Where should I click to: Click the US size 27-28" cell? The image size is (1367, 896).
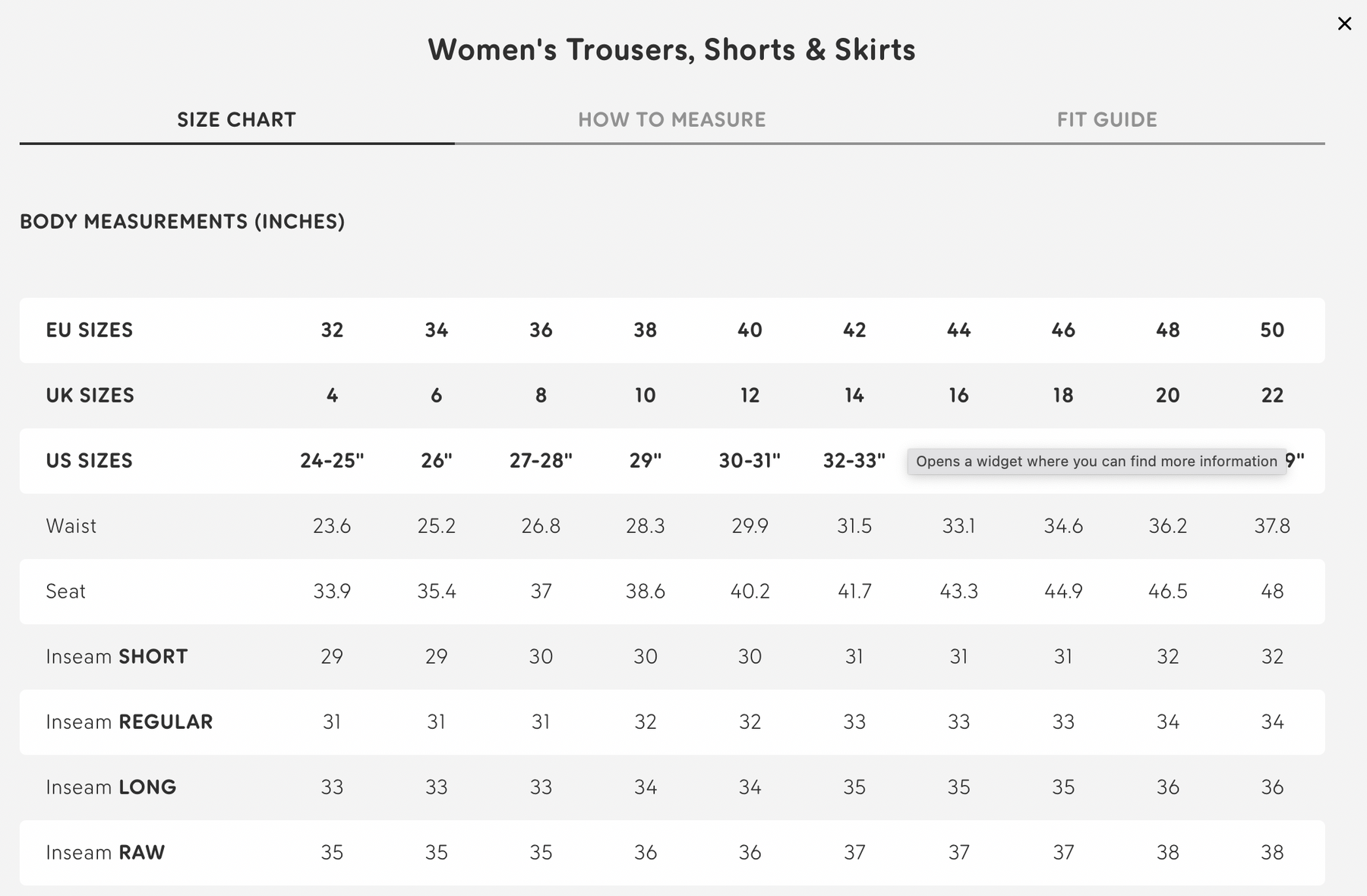coord(541,461)
